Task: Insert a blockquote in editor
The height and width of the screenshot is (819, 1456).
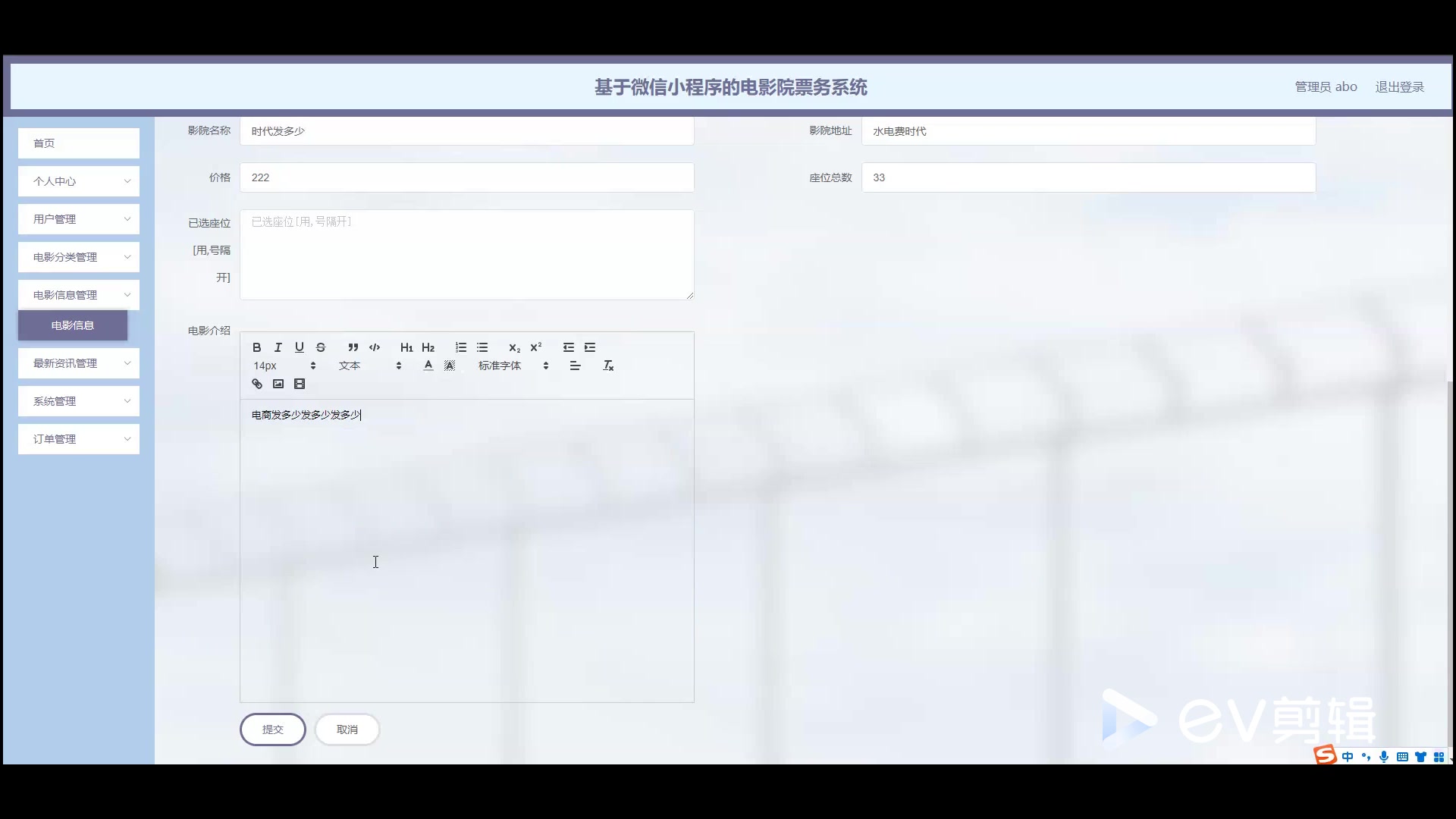Action: click(x=353, y=347)
